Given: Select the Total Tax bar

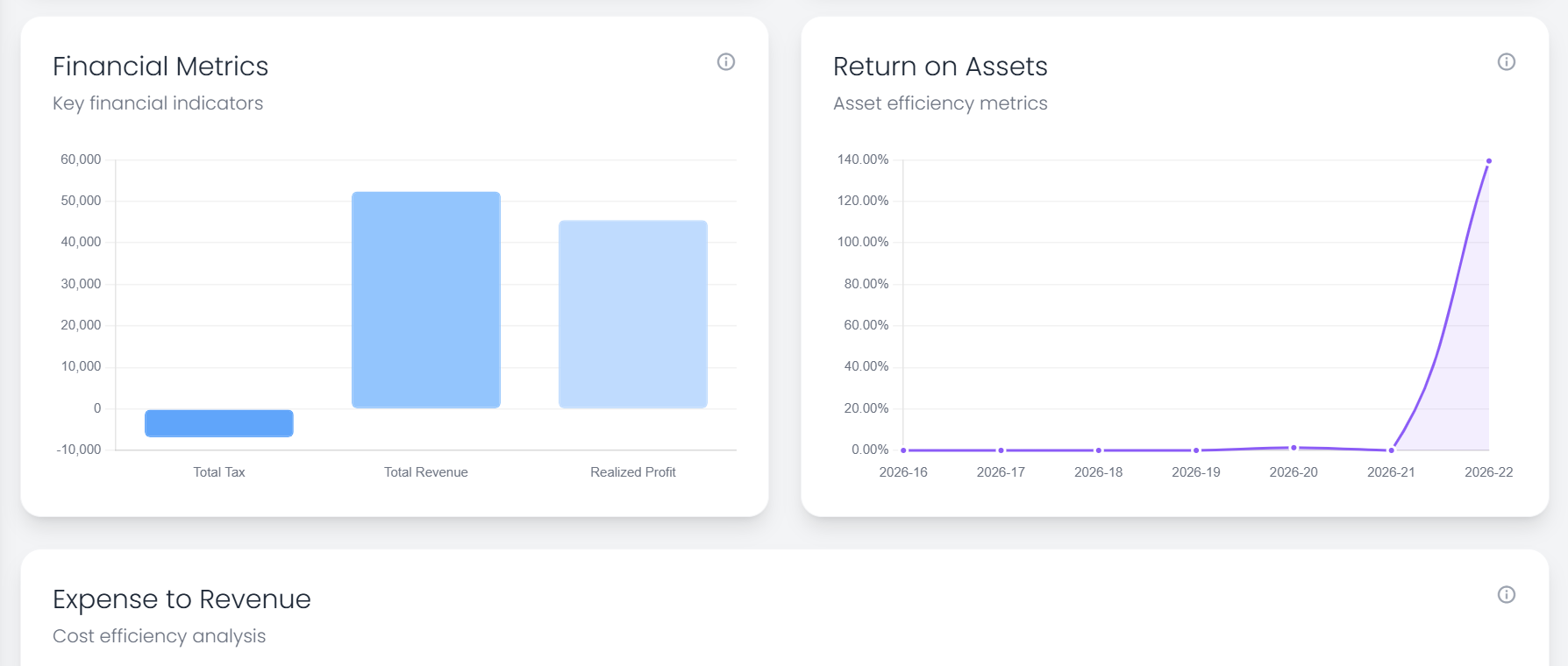Looking at the screenshot, I should click(219, 422).
